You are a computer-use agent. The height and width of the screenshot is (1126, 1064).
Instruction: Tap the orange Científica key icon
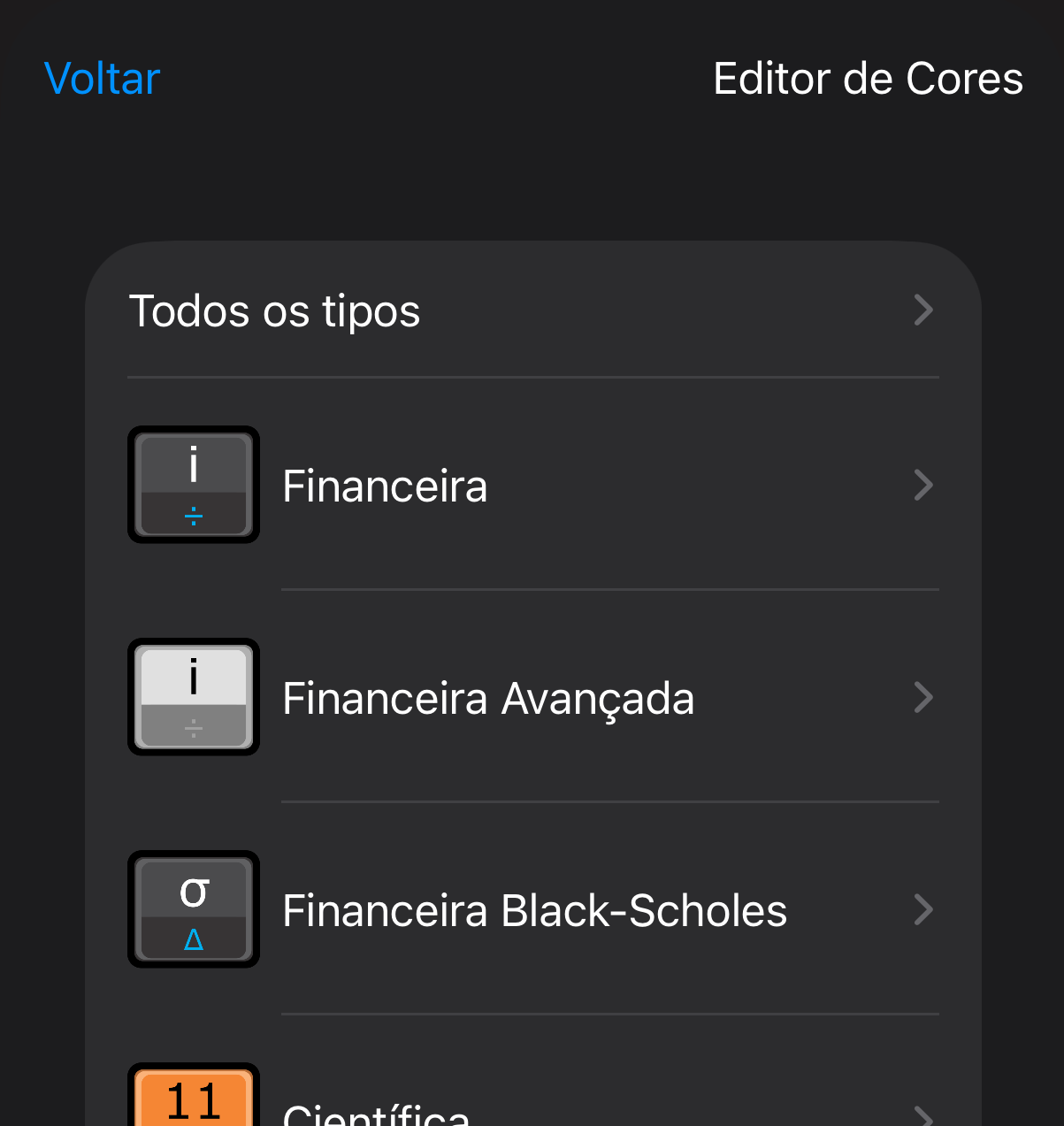(194, 1097)
